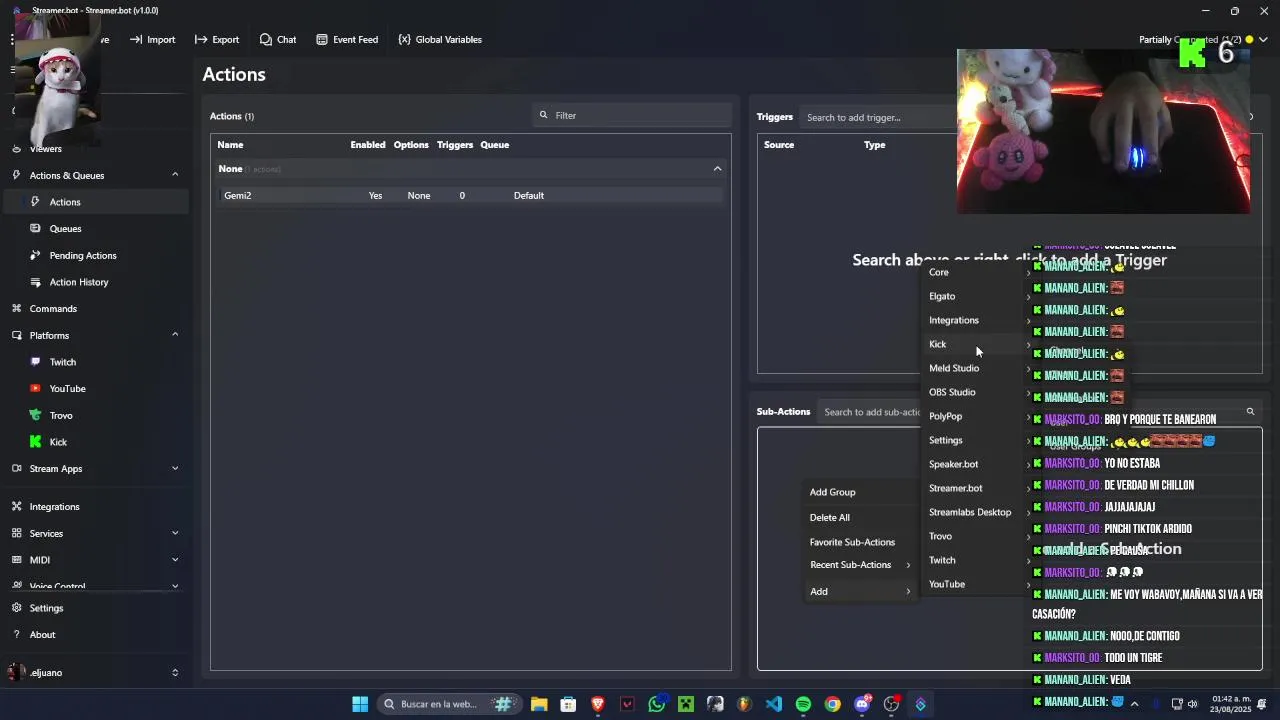Viewport: 1280px width, 720px height.
Task: Click the Enabled column header
Action: pos(368,145)
